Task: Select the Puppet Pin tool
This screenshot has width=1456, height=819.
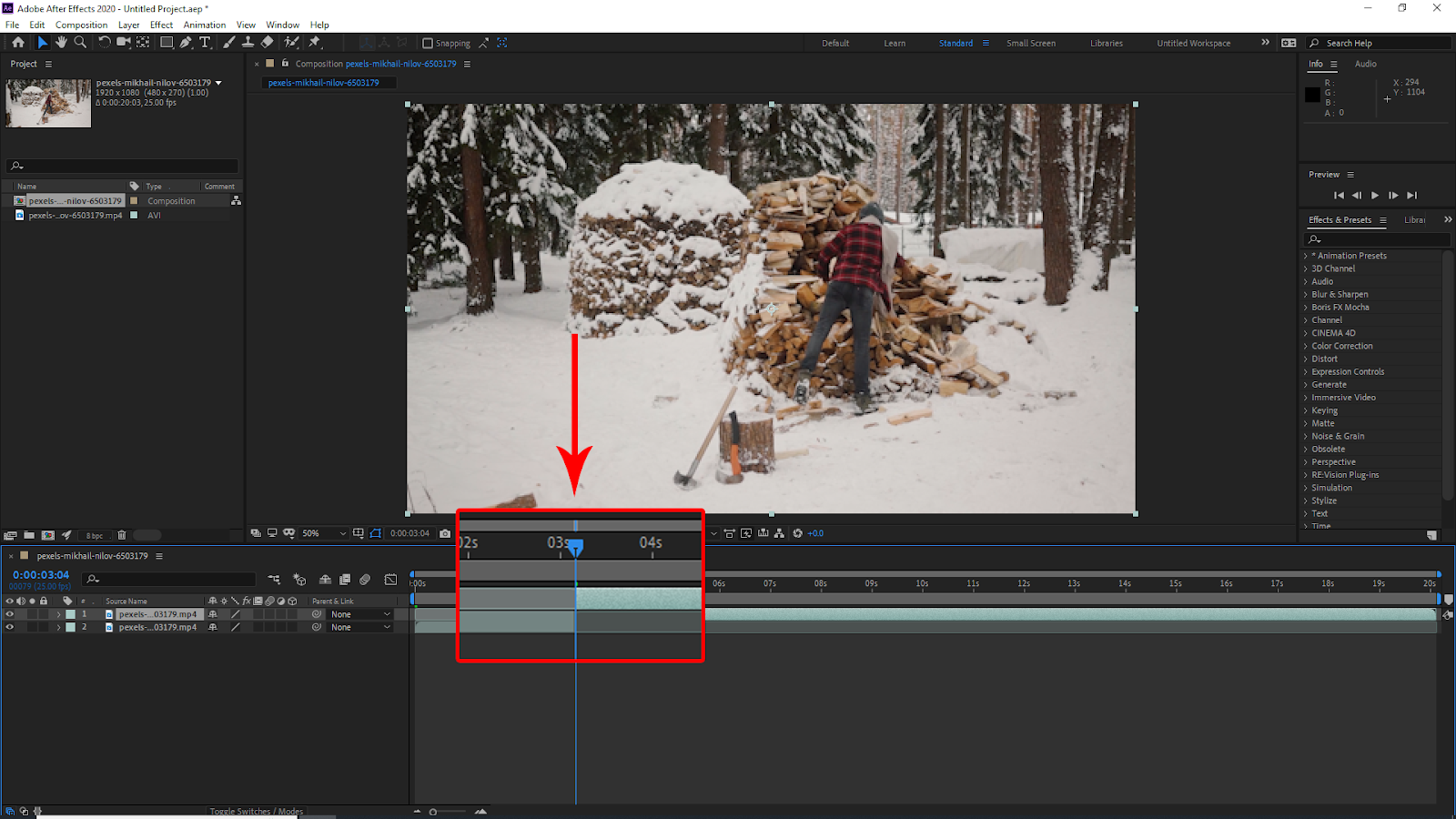Action: click(315, 43)
